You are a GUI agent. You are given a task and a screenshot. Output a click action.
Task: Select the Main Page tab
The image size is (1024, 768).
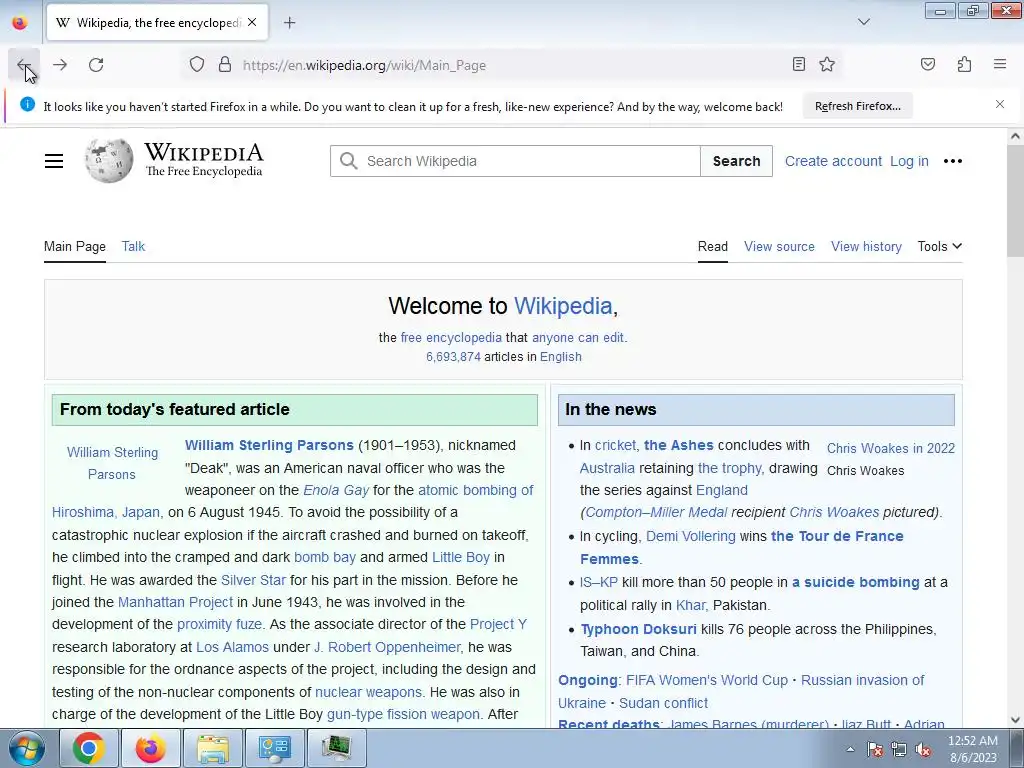[74, 246]
